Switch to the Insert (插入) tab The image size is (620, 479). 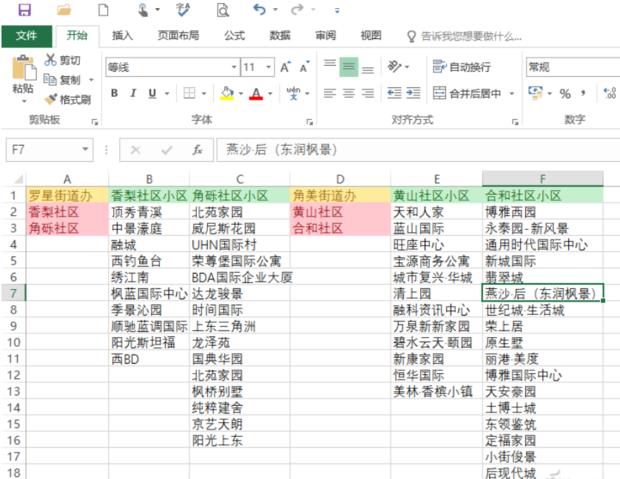click(x=122, y=35)
